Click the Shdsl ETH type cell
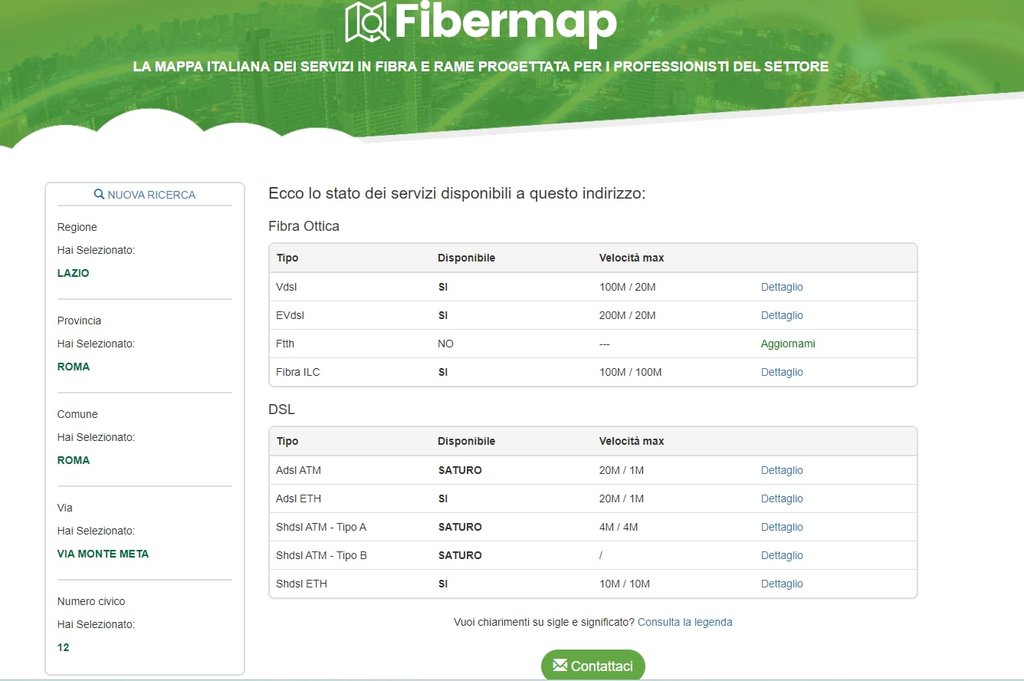 301,584
